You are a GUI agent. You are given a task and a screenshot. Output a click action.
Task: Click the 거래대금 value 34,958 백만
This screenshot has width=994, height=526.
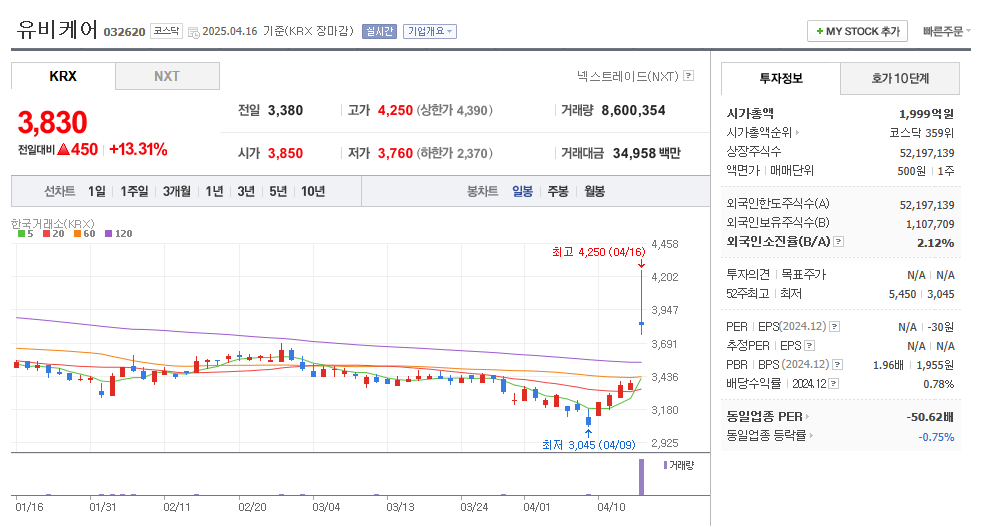click(647, 153)
